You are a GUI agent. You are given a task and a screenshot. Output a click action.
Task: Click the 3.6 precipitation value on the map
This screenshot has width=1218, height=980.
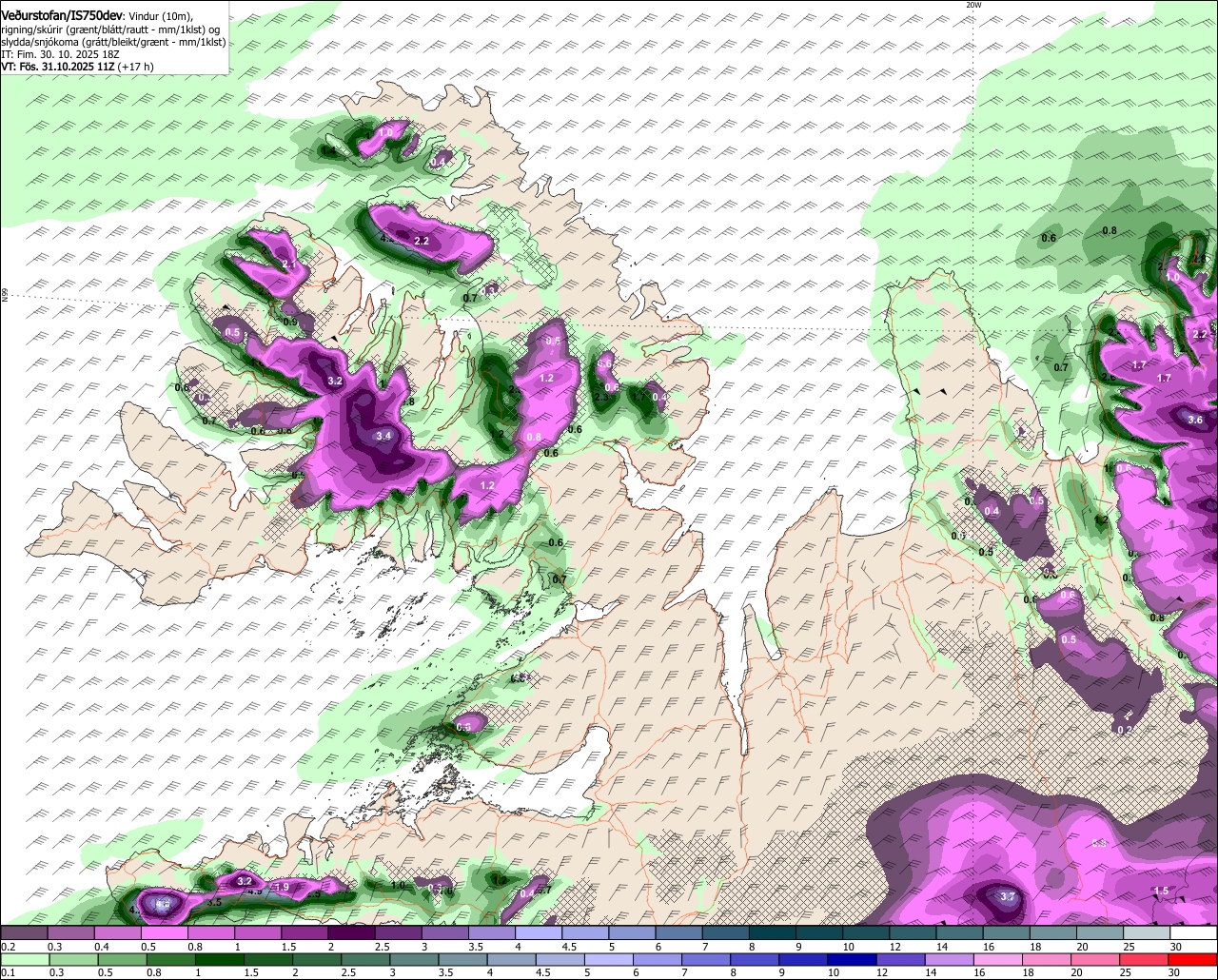(1195, 420)
